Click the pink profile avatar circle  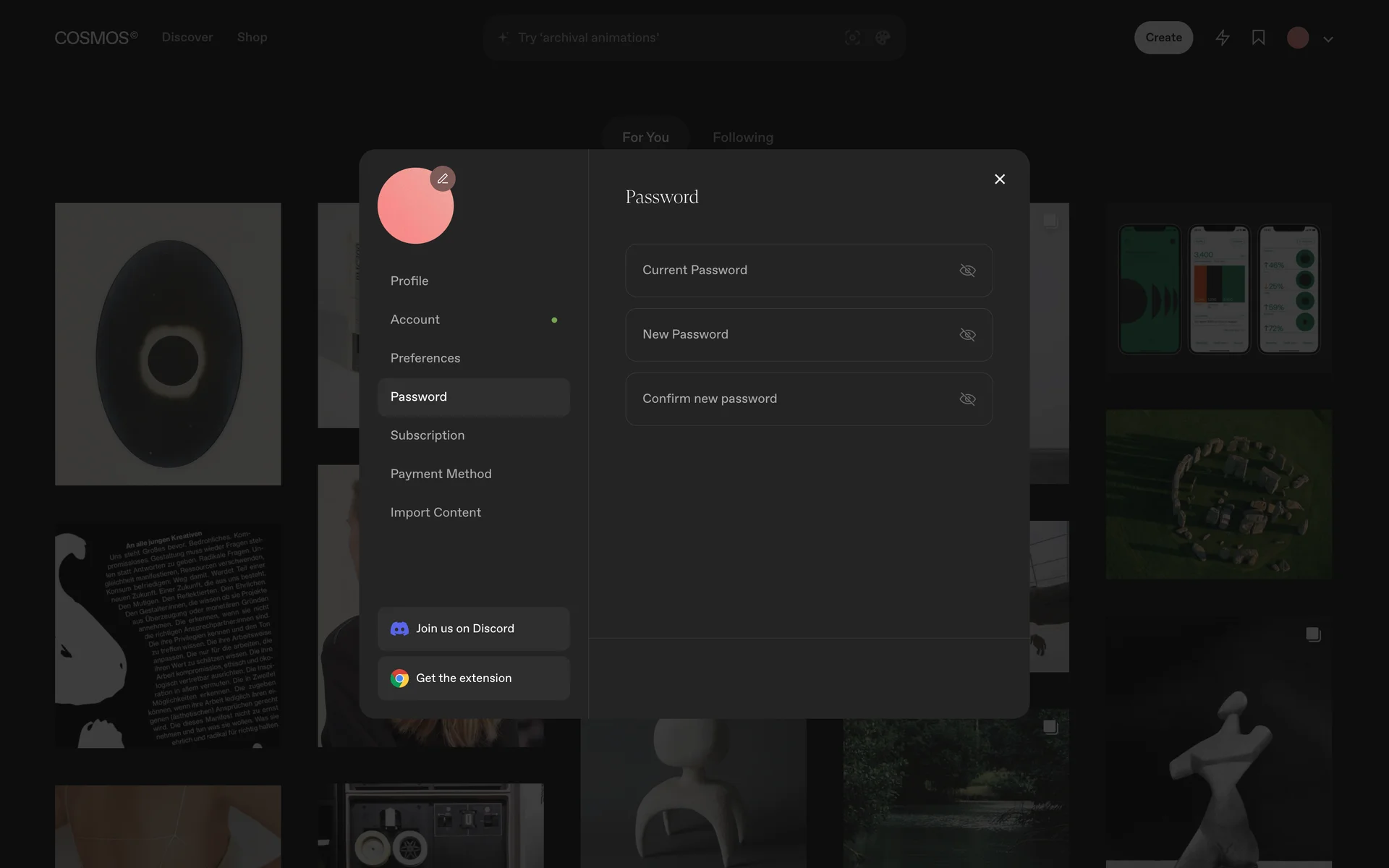(412, 211)
